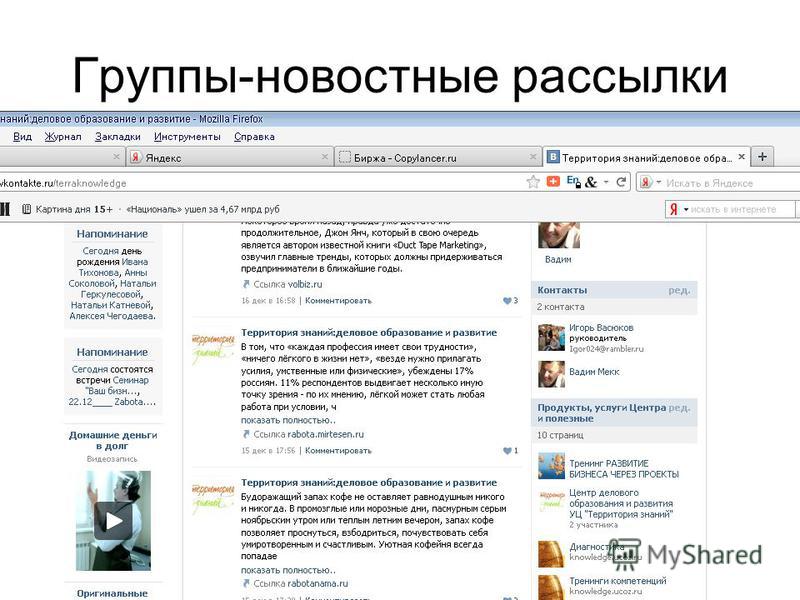Open the «Националь» ушел за 4,67 млрд headline
The height and width of the screenshot is (600, 800).
click(203, 209)
